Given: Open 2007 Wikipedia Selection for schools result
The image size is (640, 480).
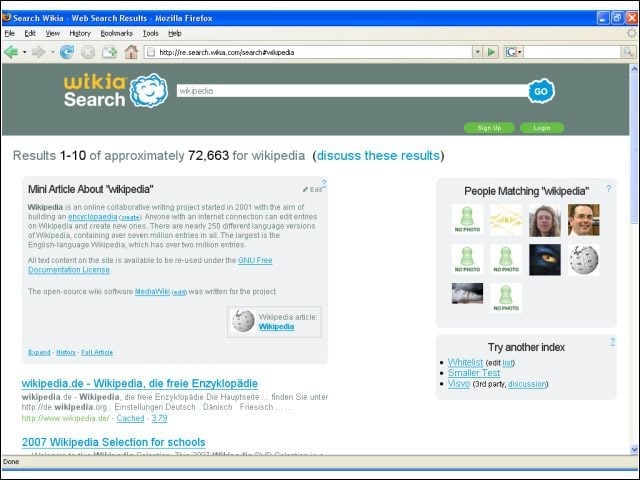Looking at the screenshot, I should point(113,442).
